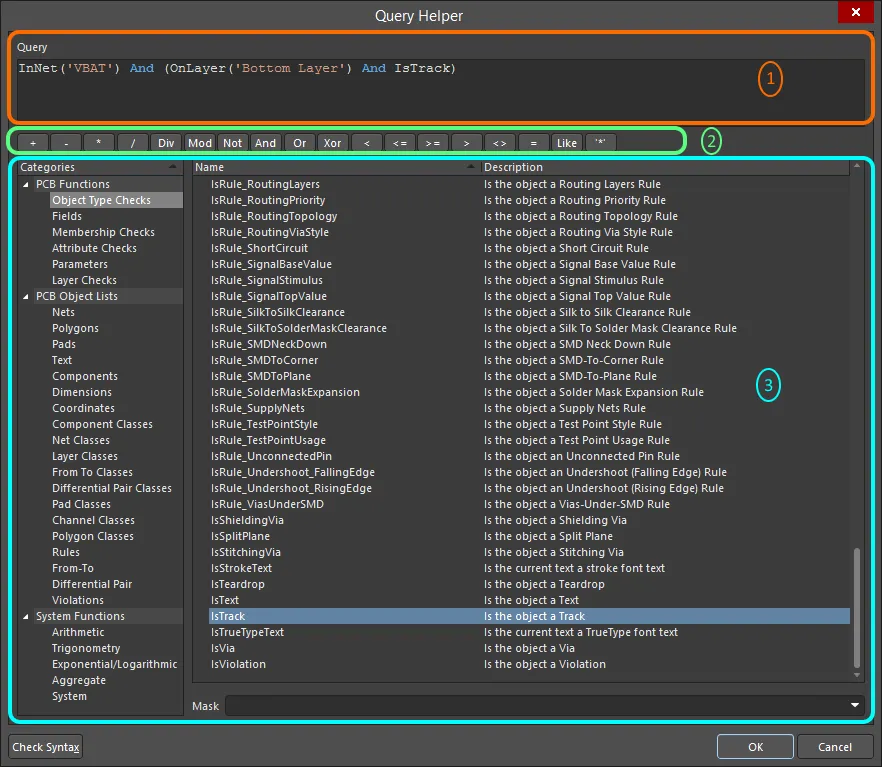Click the Div operator button
This screenshot has width=882, height=767.
click(166, 143)
